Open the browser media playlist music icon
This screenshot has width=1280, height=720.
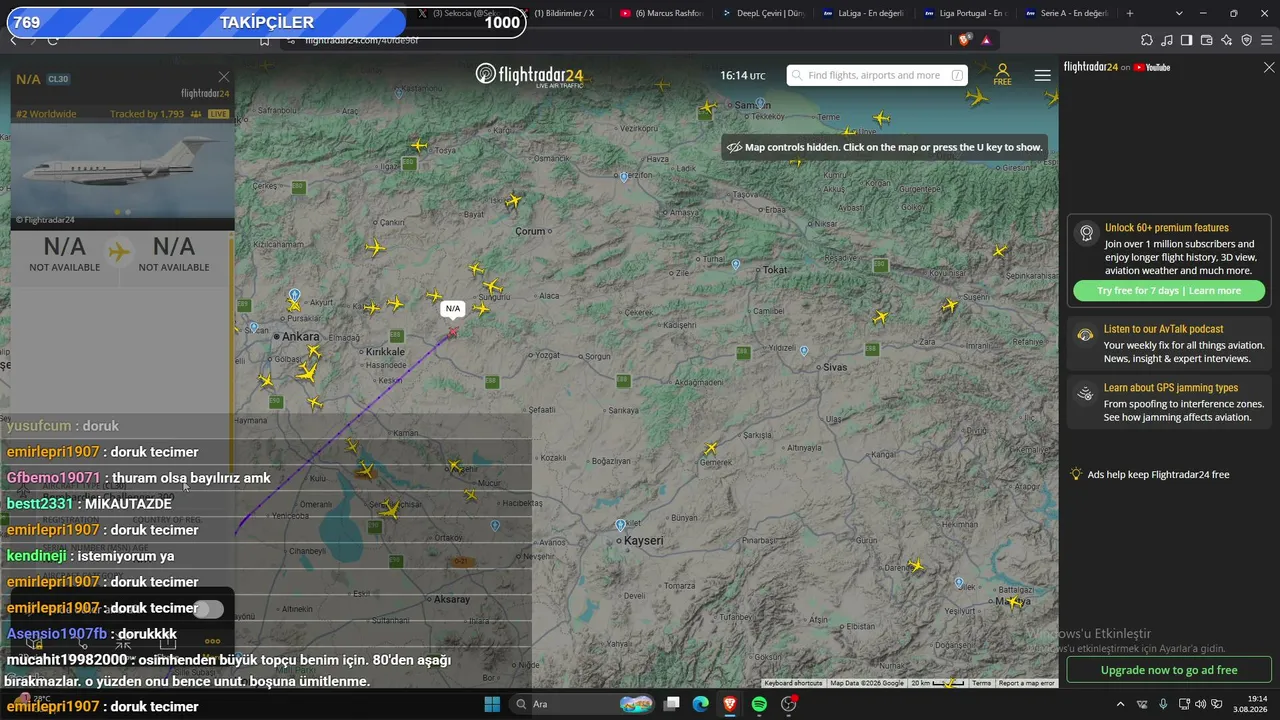pyautogui.click(x=1167, y=40)
